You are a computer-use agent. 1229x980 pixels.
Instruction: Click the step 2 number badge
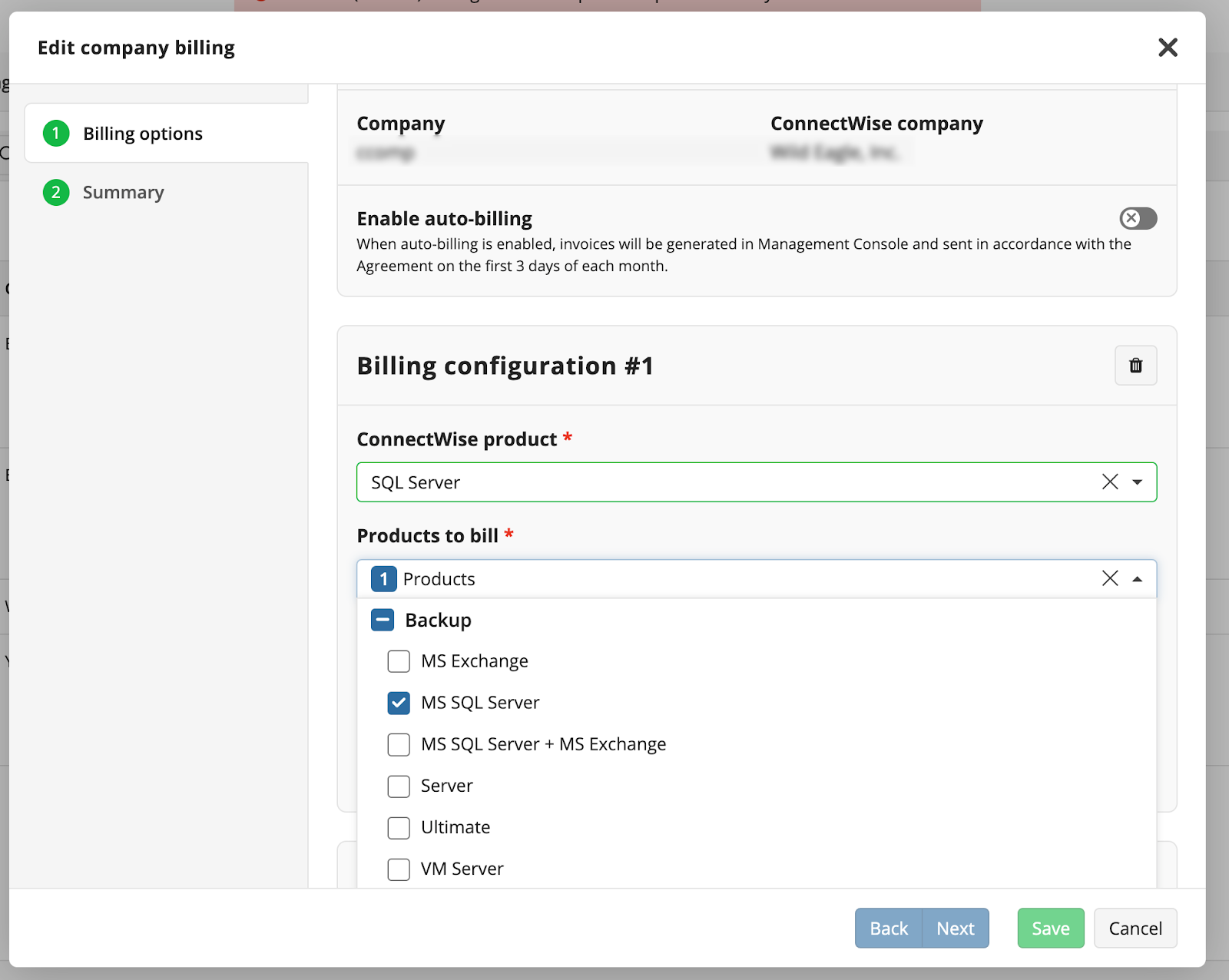point(56,192)
